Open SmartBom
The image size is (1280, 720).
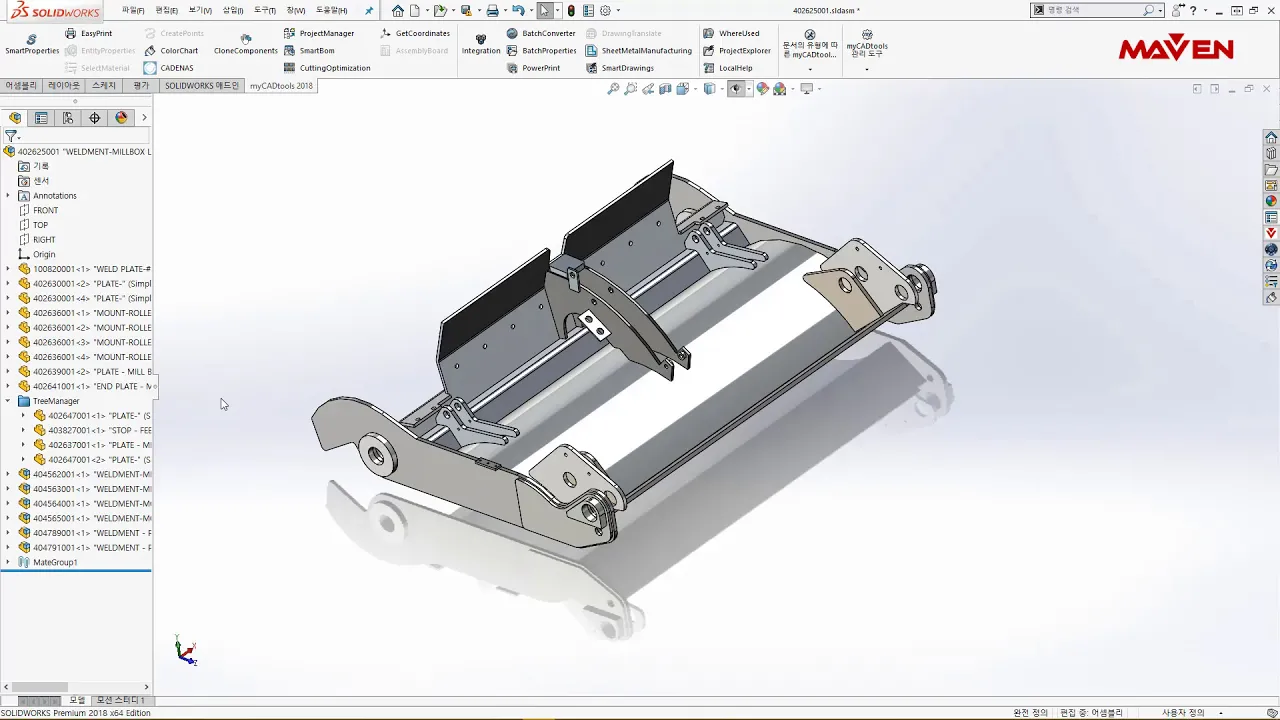pos(309,50)
